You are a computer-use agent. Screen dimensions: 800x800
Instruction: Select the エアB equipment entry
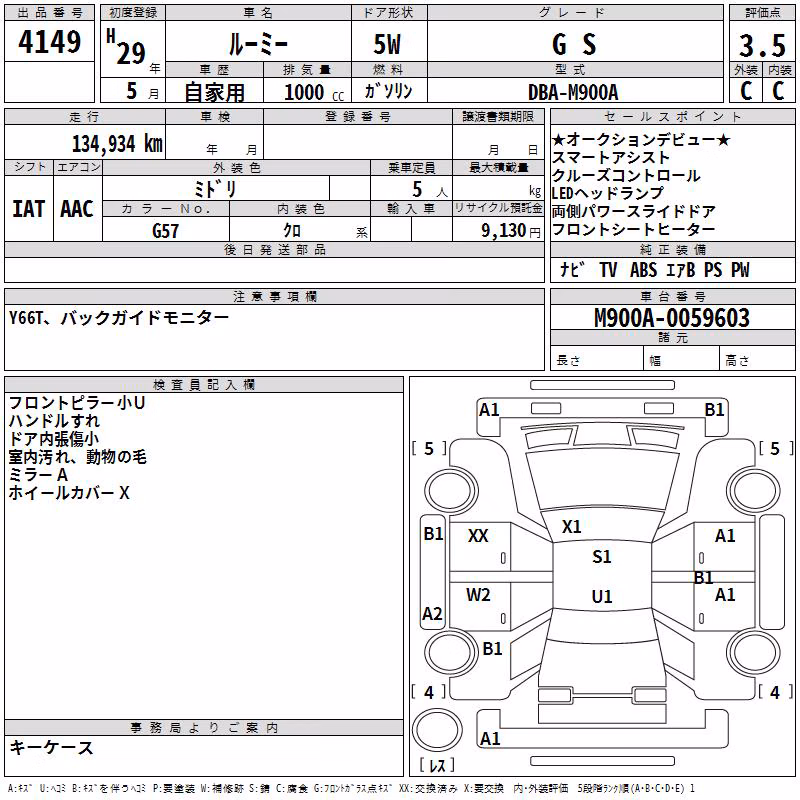click(x=681, y=269)
